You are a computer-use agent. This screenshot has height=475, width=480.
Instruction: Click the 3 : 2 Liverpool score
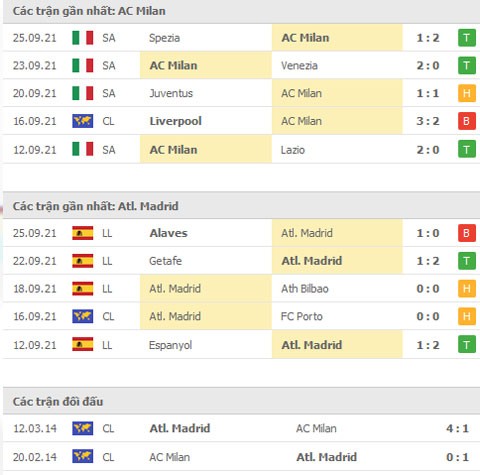(x=428, y=121)
